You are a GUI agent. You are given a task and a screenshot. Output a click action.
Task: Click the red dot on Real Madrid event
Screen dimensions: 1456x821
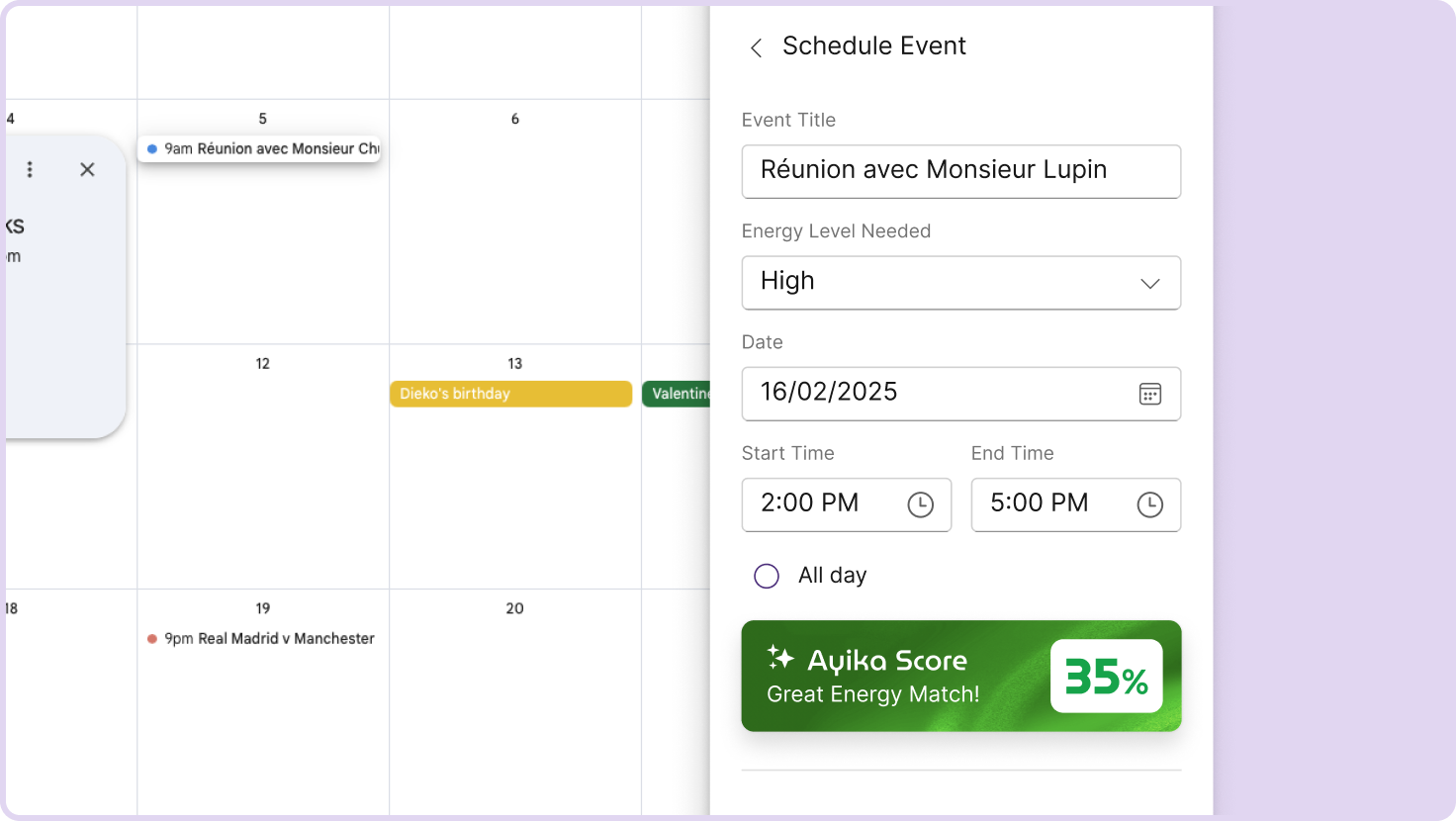click(152, 639)
